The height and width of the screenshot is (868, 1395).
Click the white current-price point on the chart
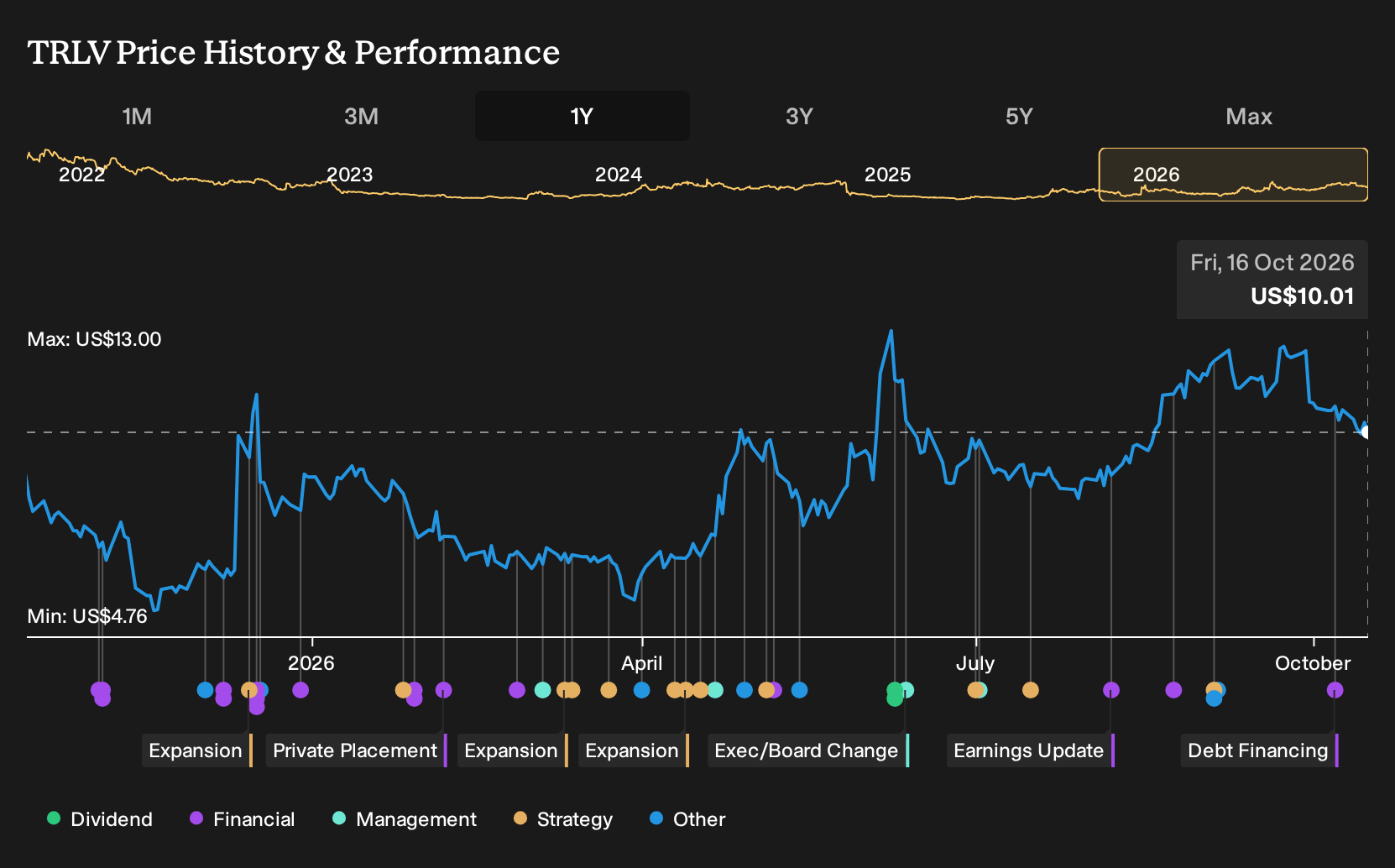(1366, 432)
